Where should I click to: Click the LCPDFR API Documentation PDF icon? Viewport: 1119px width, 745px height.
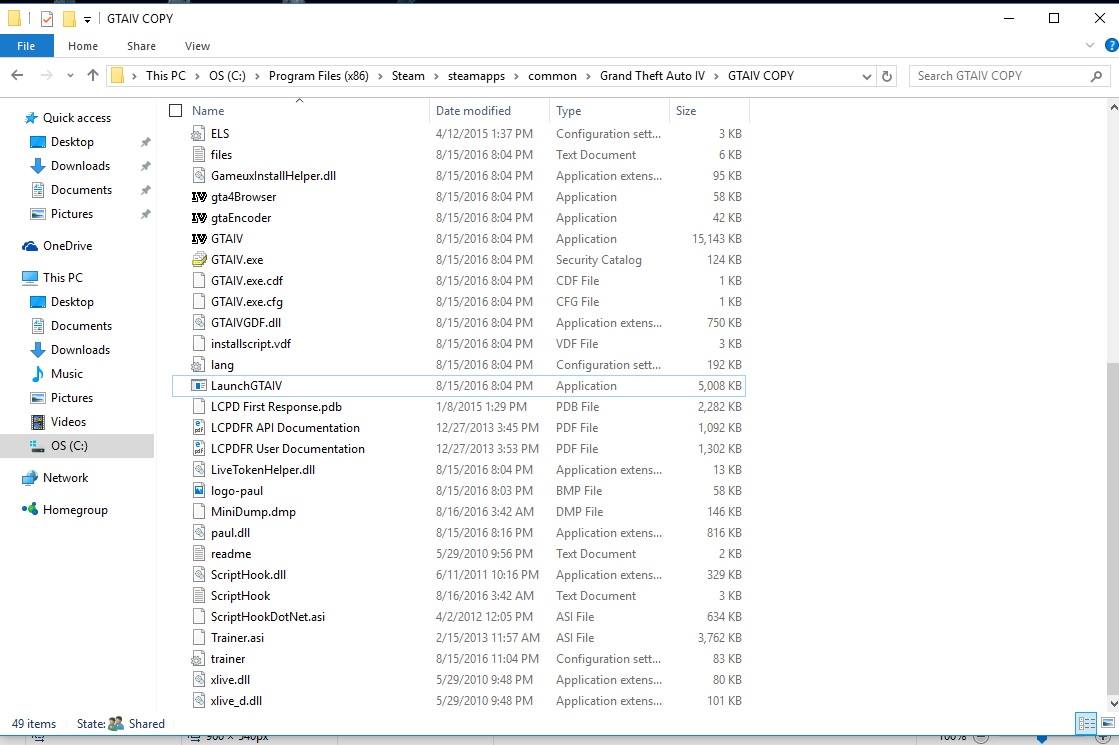pyautogui.click(x=198, y=428)
